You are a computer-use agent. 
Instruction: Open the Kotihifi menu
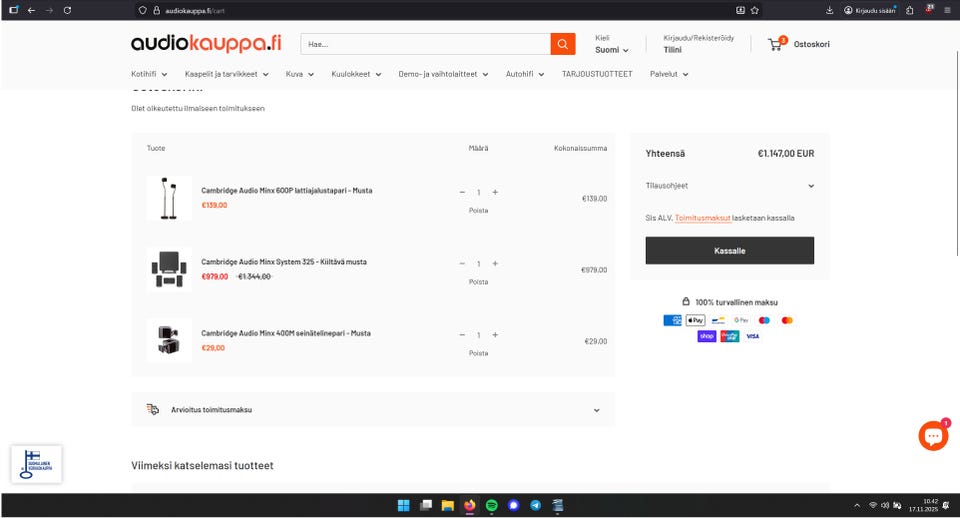[149, 74]
